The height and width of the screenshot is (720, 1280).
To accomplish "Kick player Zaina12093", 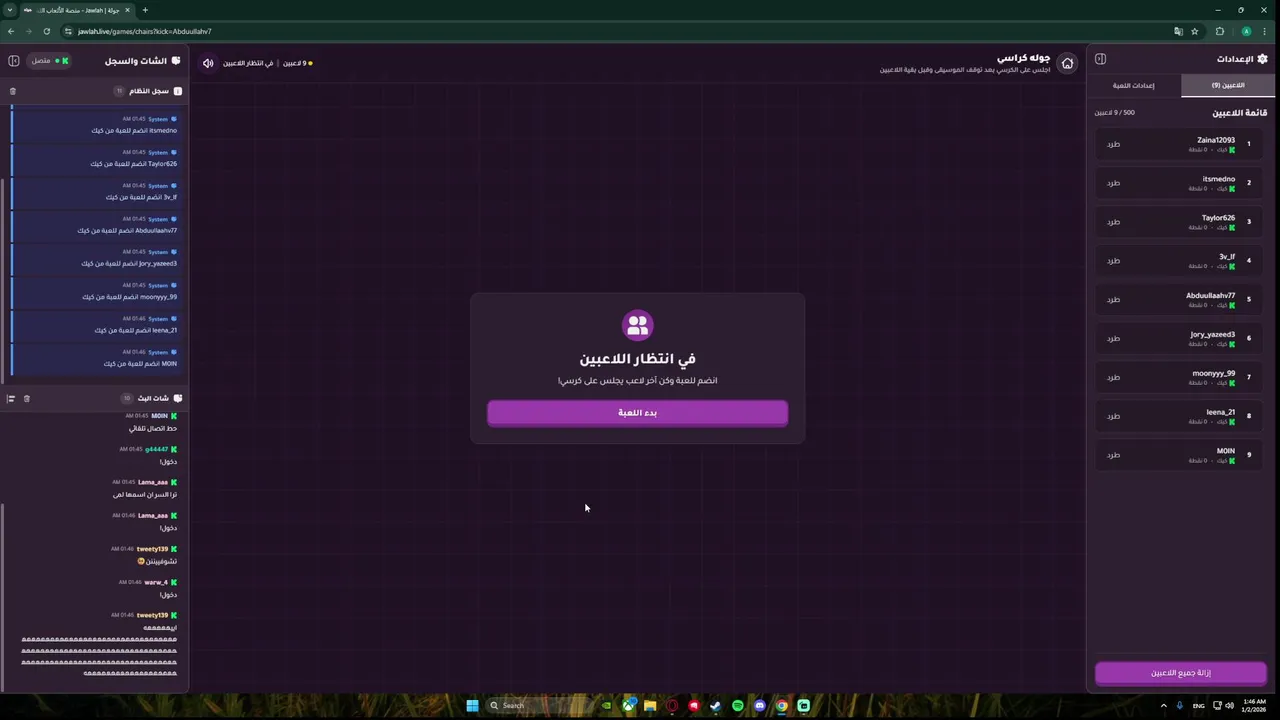I will coord(1113,144).
